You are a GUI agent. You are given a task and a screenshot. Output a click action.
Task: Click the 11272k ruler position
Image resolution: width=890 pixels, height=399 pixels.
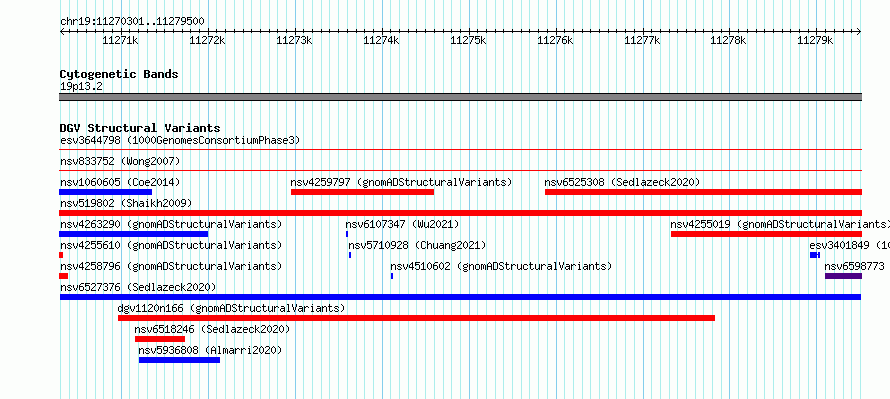[x=207, y=40]
